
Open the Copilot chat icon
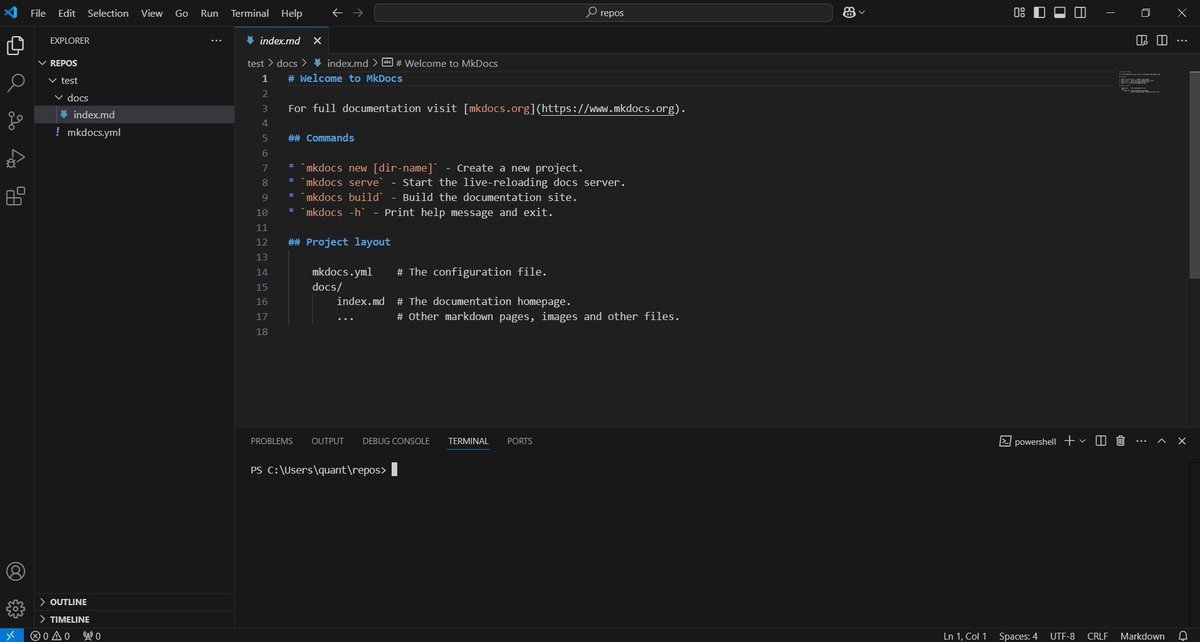point(849,13)
